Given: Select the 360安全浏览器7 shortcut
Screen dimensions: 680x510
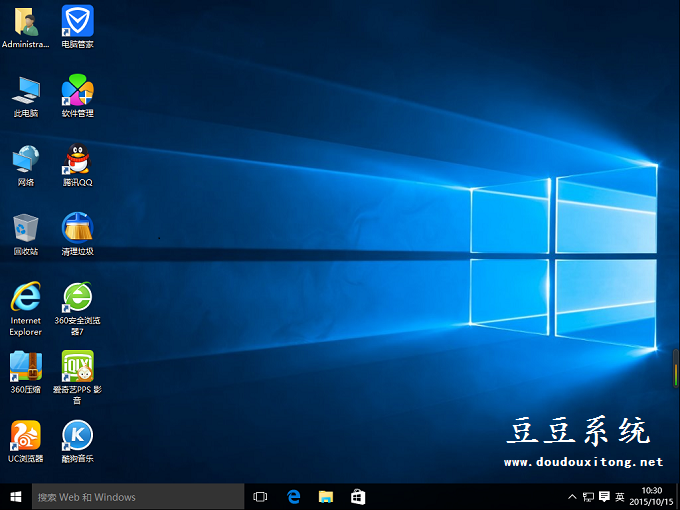Looking at the screenshot, I should (77, 297).
